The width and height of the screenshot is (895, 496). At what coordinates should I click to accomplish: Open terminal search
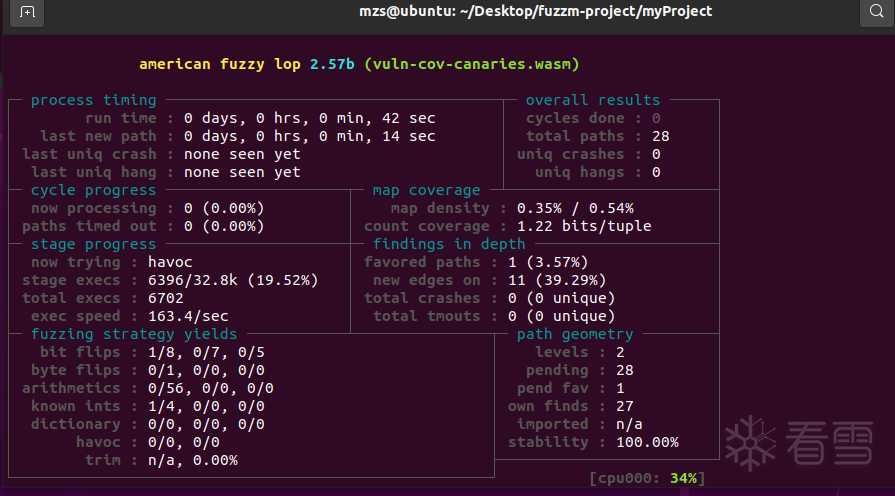(x=876, y=11)
